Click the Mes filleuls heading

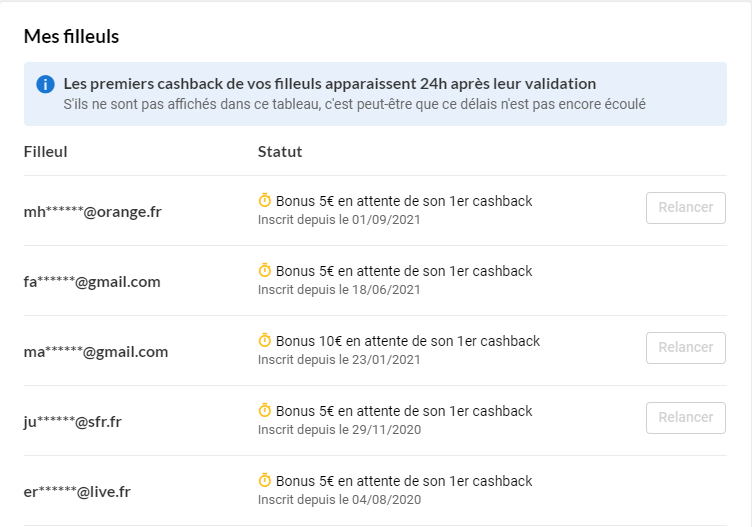click(x=71, y=37)
